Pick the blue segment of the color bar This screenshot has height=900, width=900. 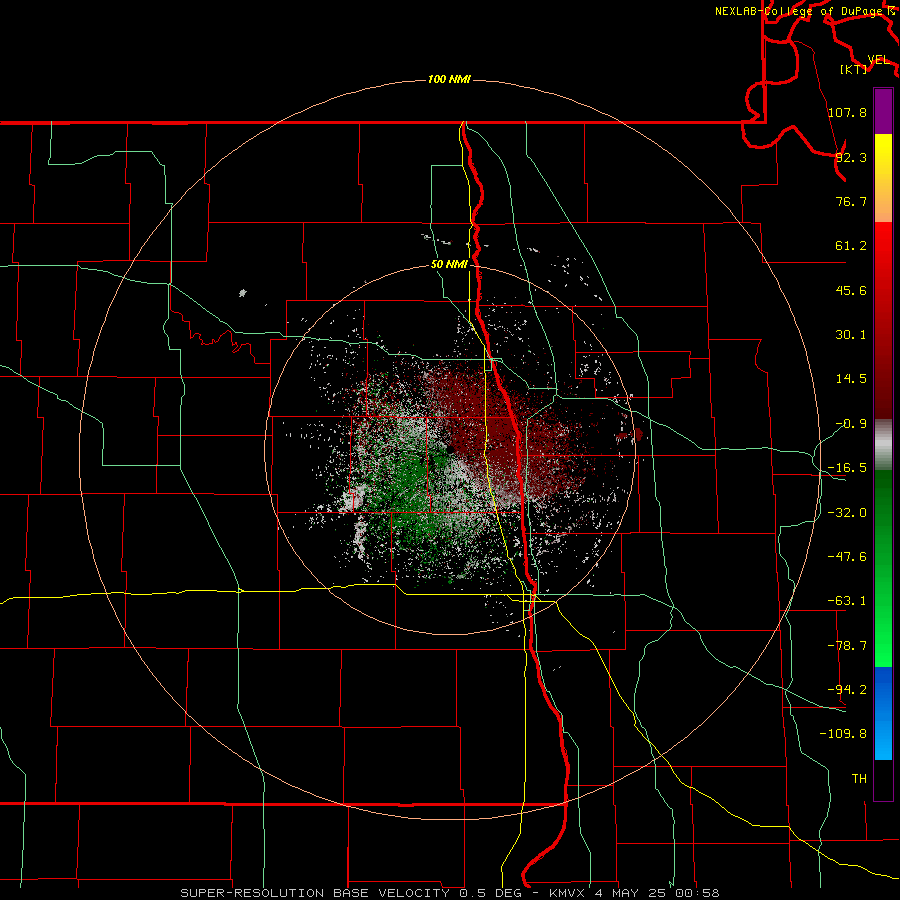[x=883, y=713]
